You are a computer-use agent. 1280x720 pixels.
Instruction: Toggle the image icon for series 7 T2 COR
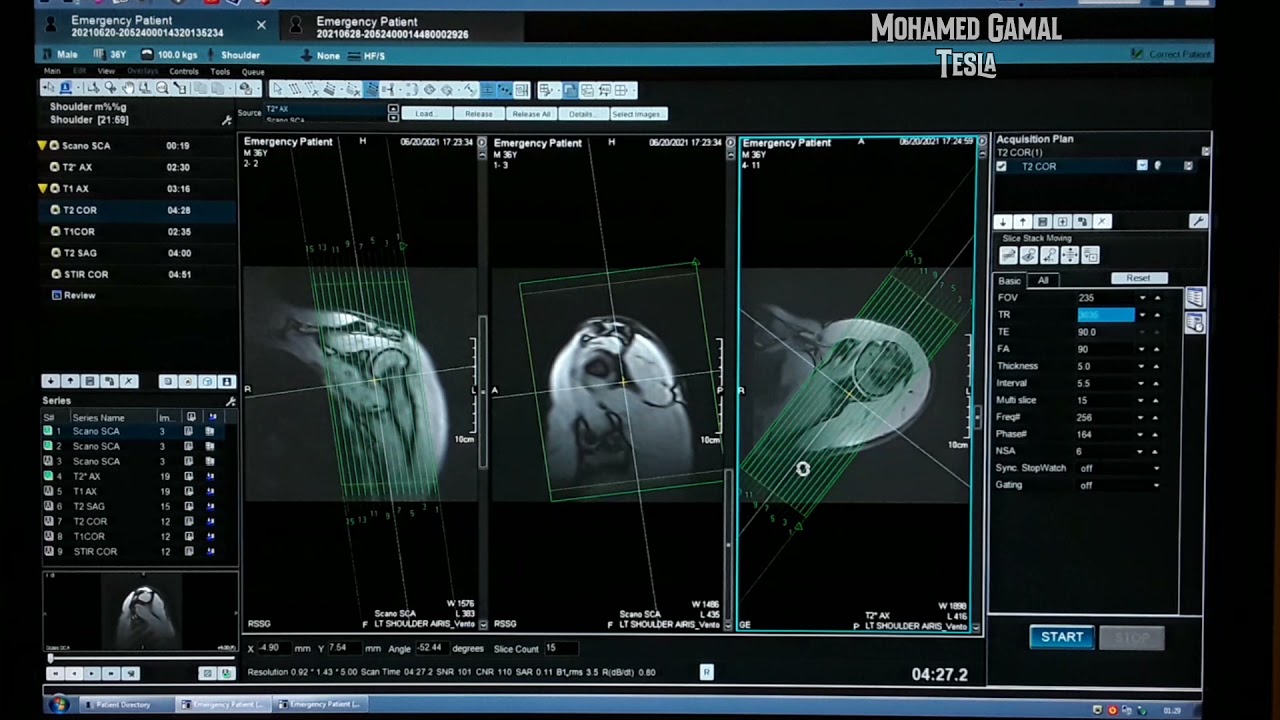[188, 521]
